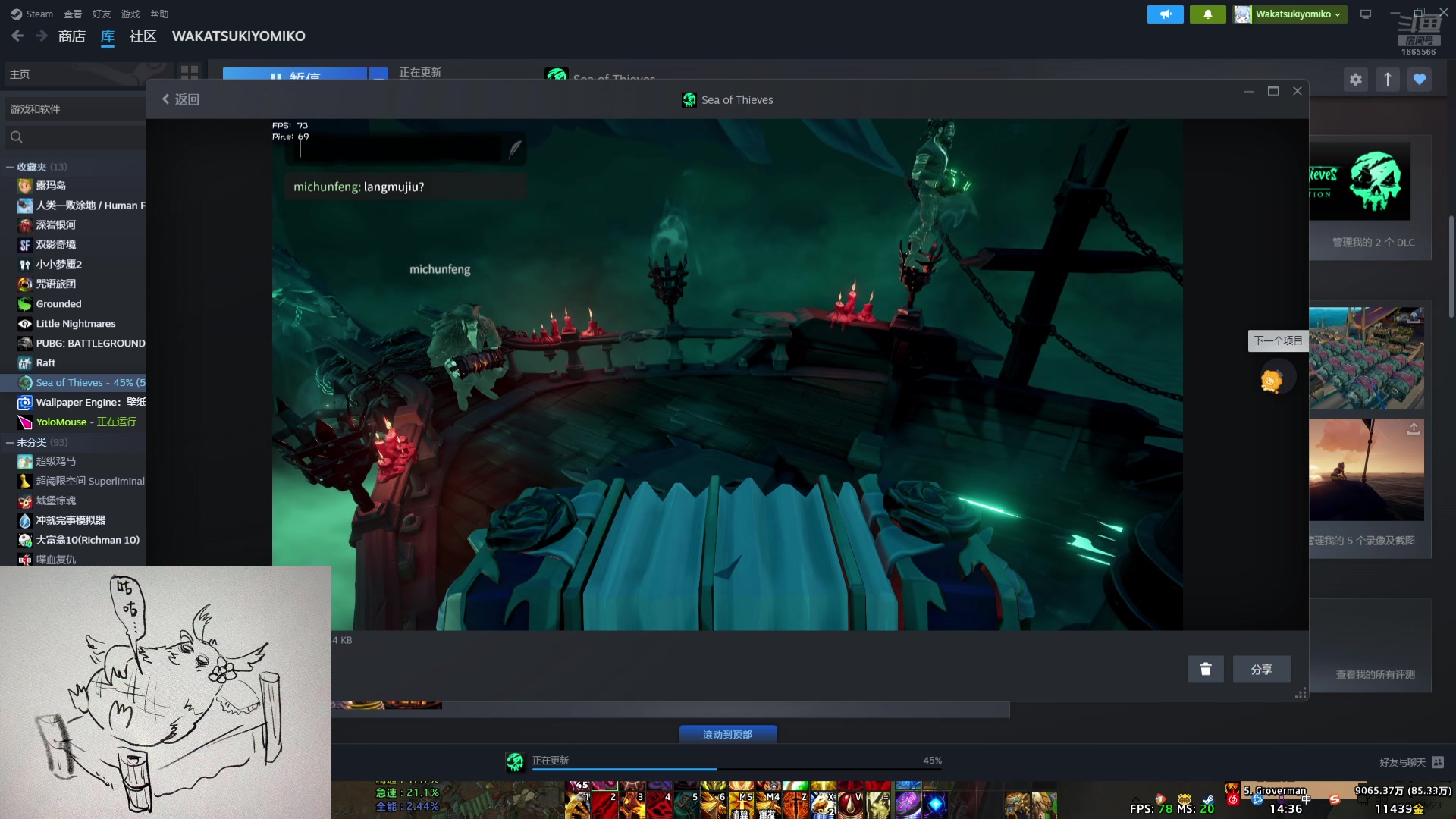This screenshot has height=819, width=1456.
Task: Click the Sea of Thieves download icon
Action: click(x=515, y=761)
